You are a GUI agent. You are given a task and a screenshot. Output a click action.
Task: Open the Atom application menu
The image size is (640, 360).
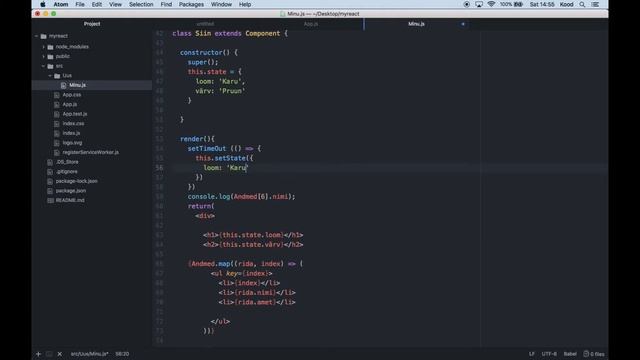click(x=61, y=4)
